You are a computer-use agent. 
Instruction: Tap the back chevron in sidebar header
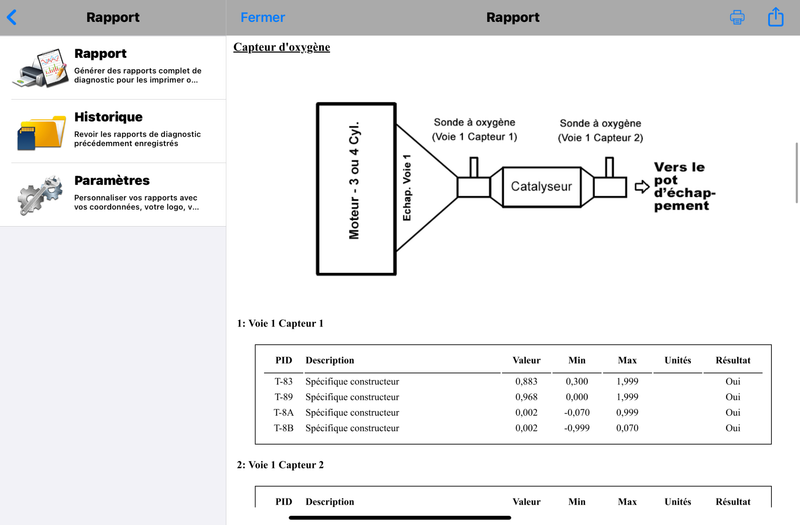pyautogui.click(x=12, y=17)
